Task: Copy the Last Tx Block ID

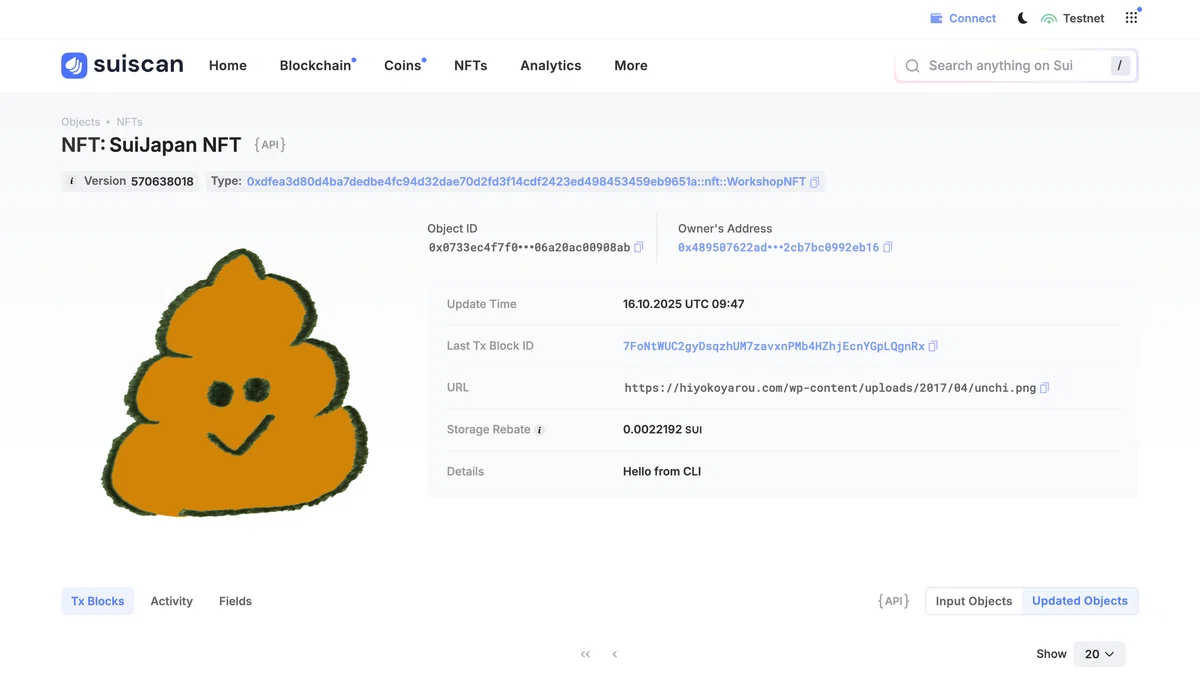Action: click(933, 346)
